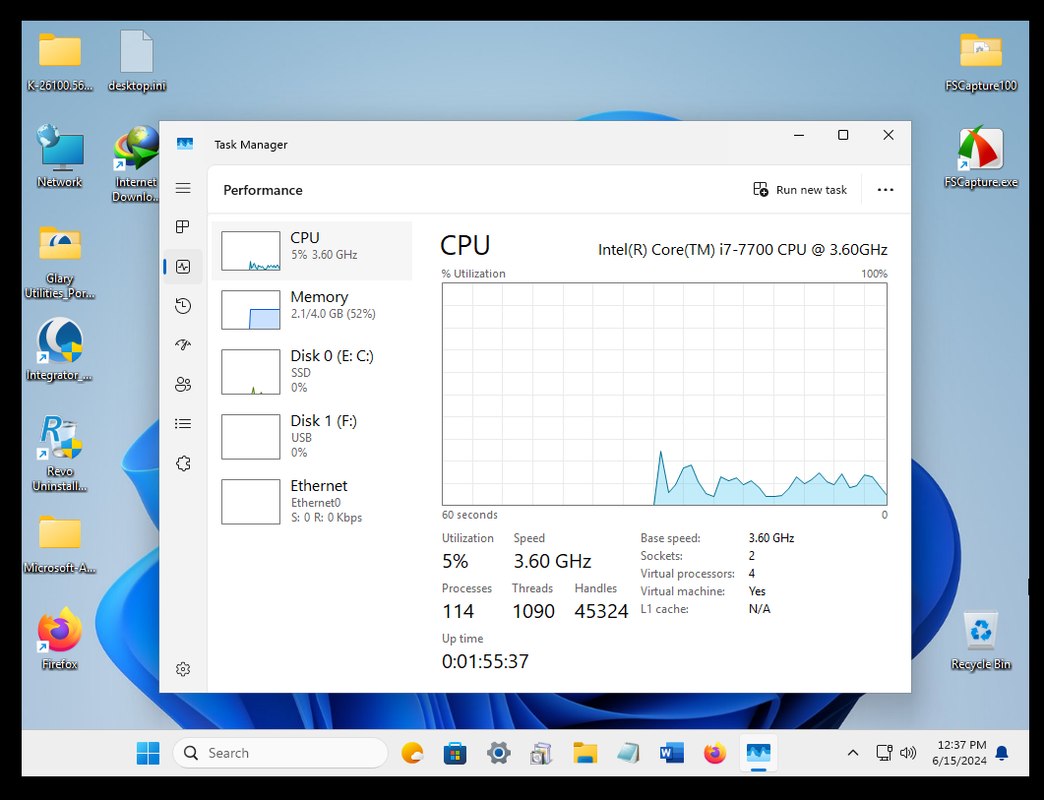Click the CPU mini graph thumbnail
The height and width of the screenshot is (800, 1044).
(250, 251)
